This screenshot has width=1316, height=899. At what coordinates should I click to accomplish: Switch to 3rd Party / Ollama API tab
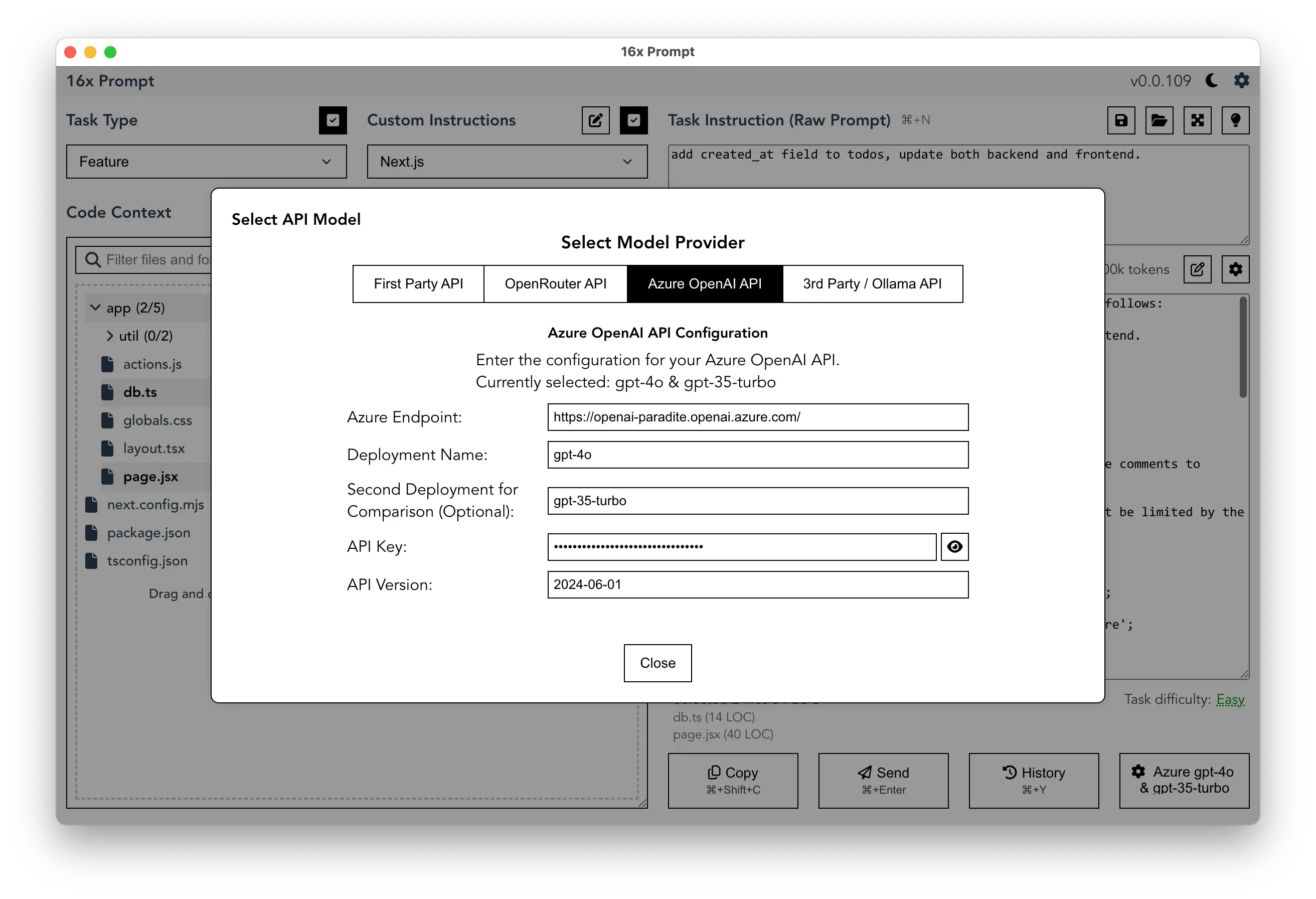[x=872, y=283]
